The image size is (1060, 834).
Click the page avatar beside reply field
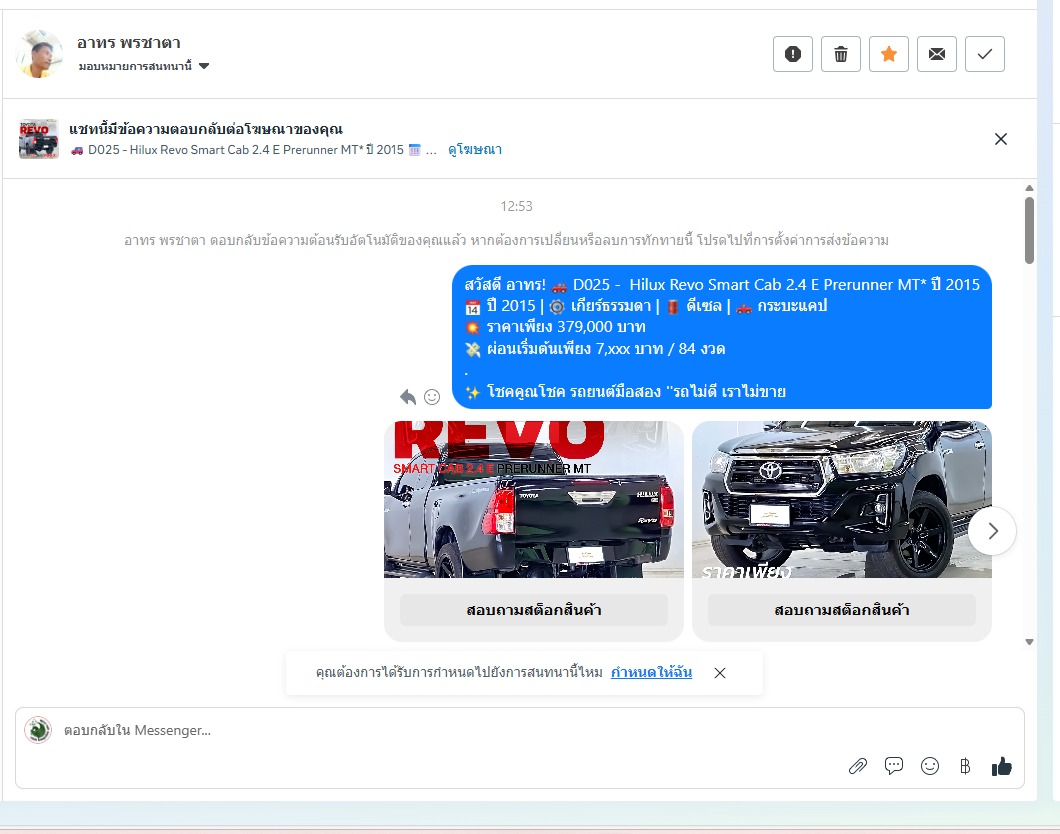tap(38, 730)
